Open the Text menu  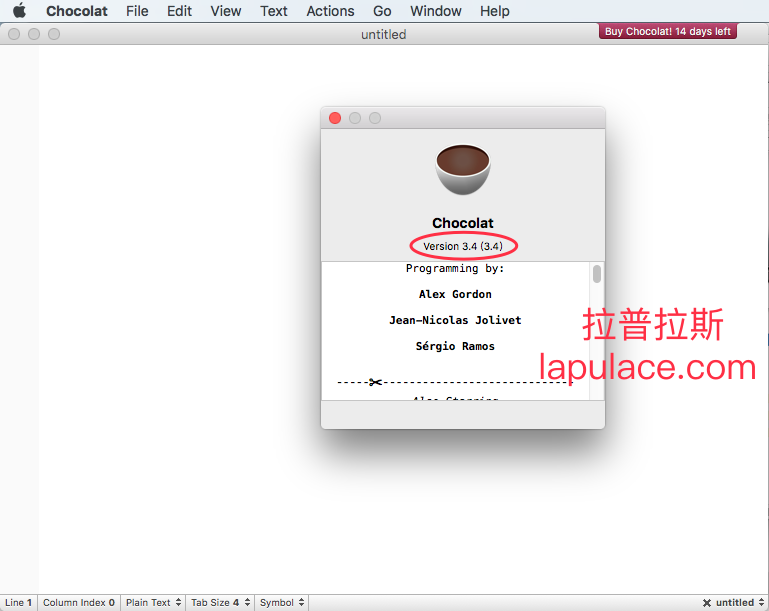click(274, 11)
